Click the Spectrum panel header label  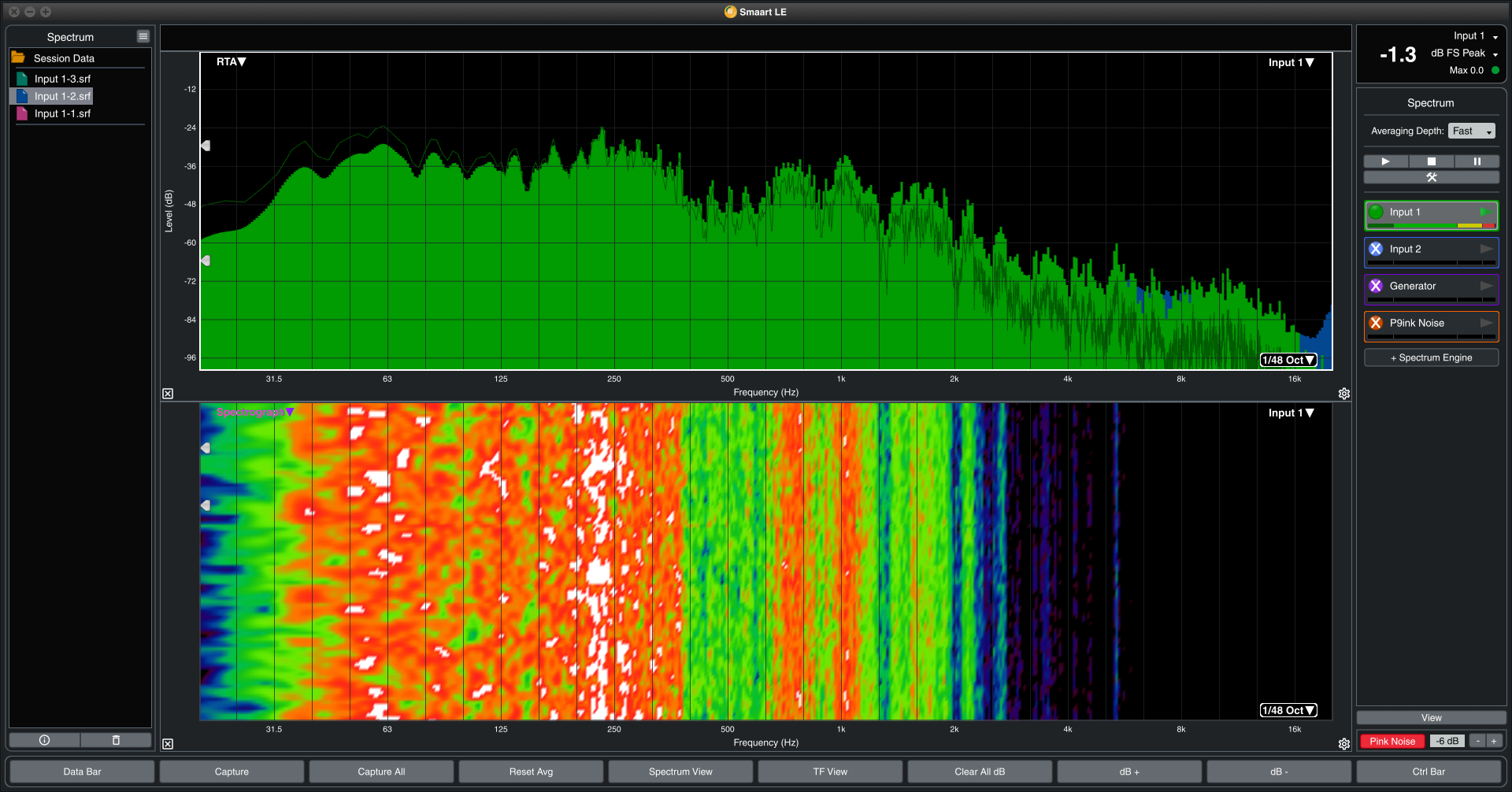tap(70, 37)
